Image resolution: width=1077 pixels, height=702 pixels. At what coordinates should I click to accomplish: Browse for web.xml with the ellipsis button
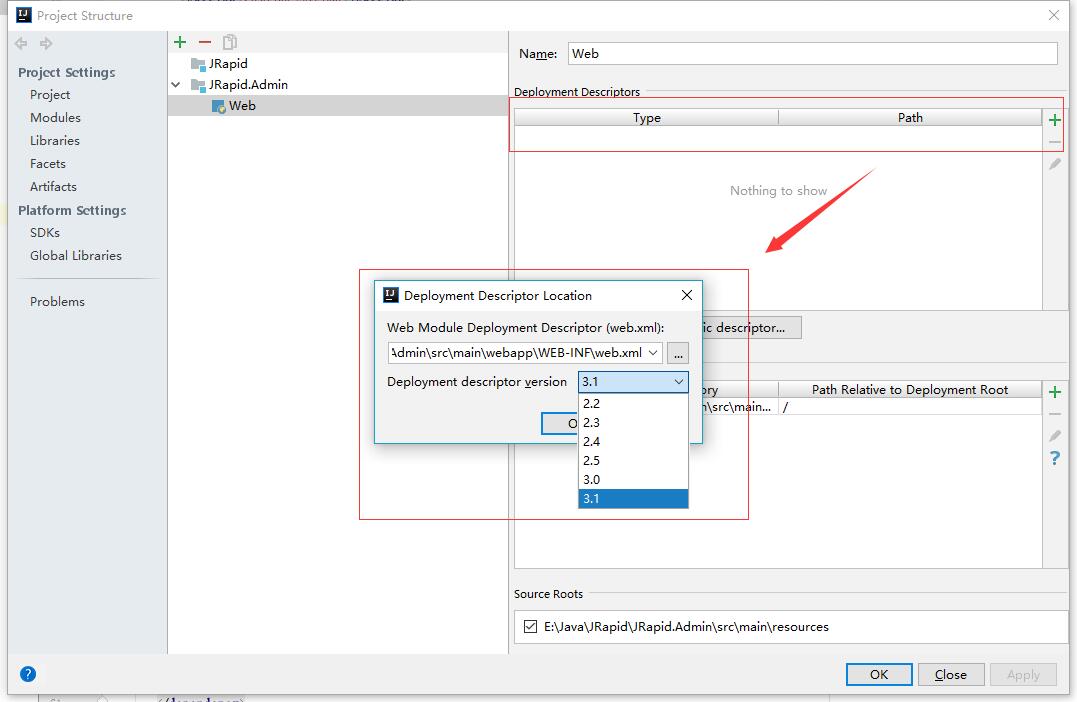pyautogui.click(x=677, y=352)
